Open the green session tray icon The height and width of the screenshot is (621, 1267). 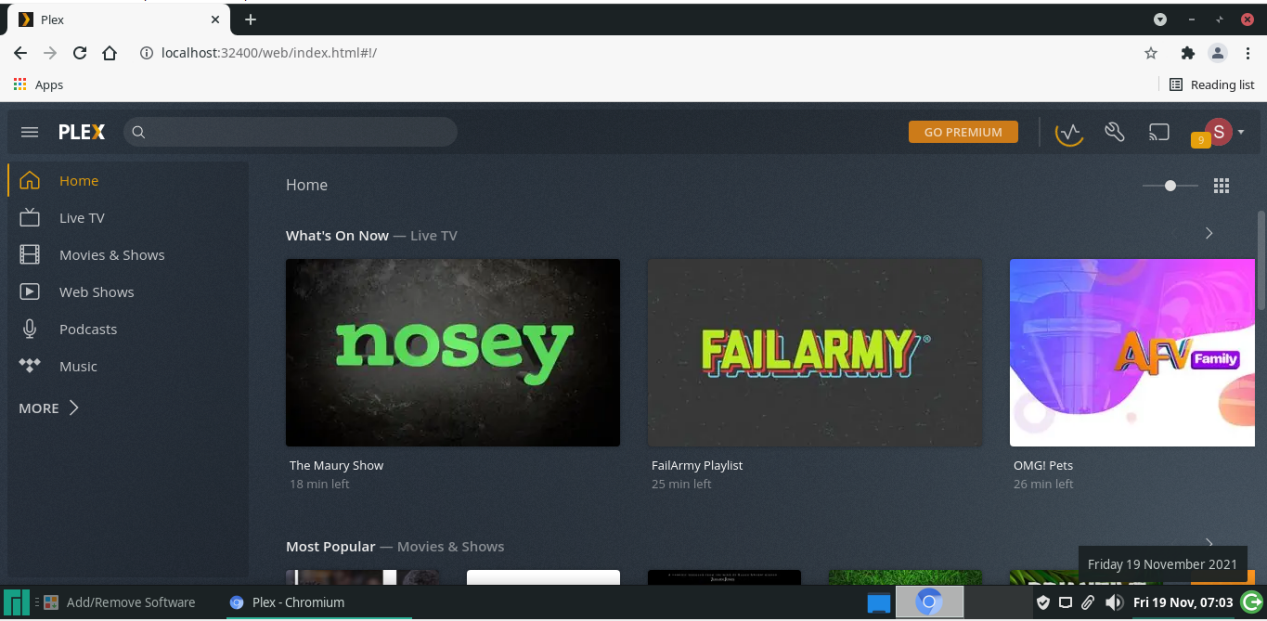point(1252,602)
